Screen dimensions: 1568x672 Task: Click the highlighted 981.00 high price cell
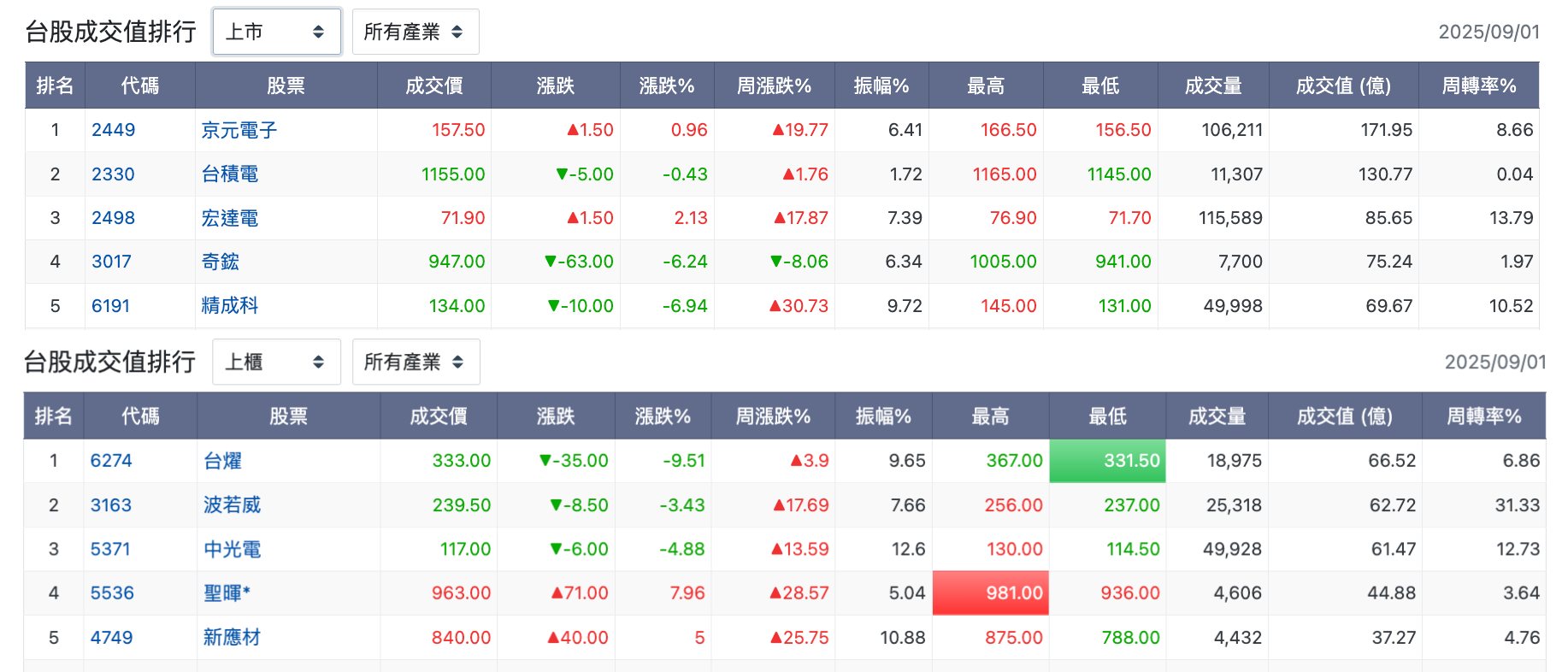point(990,593)
